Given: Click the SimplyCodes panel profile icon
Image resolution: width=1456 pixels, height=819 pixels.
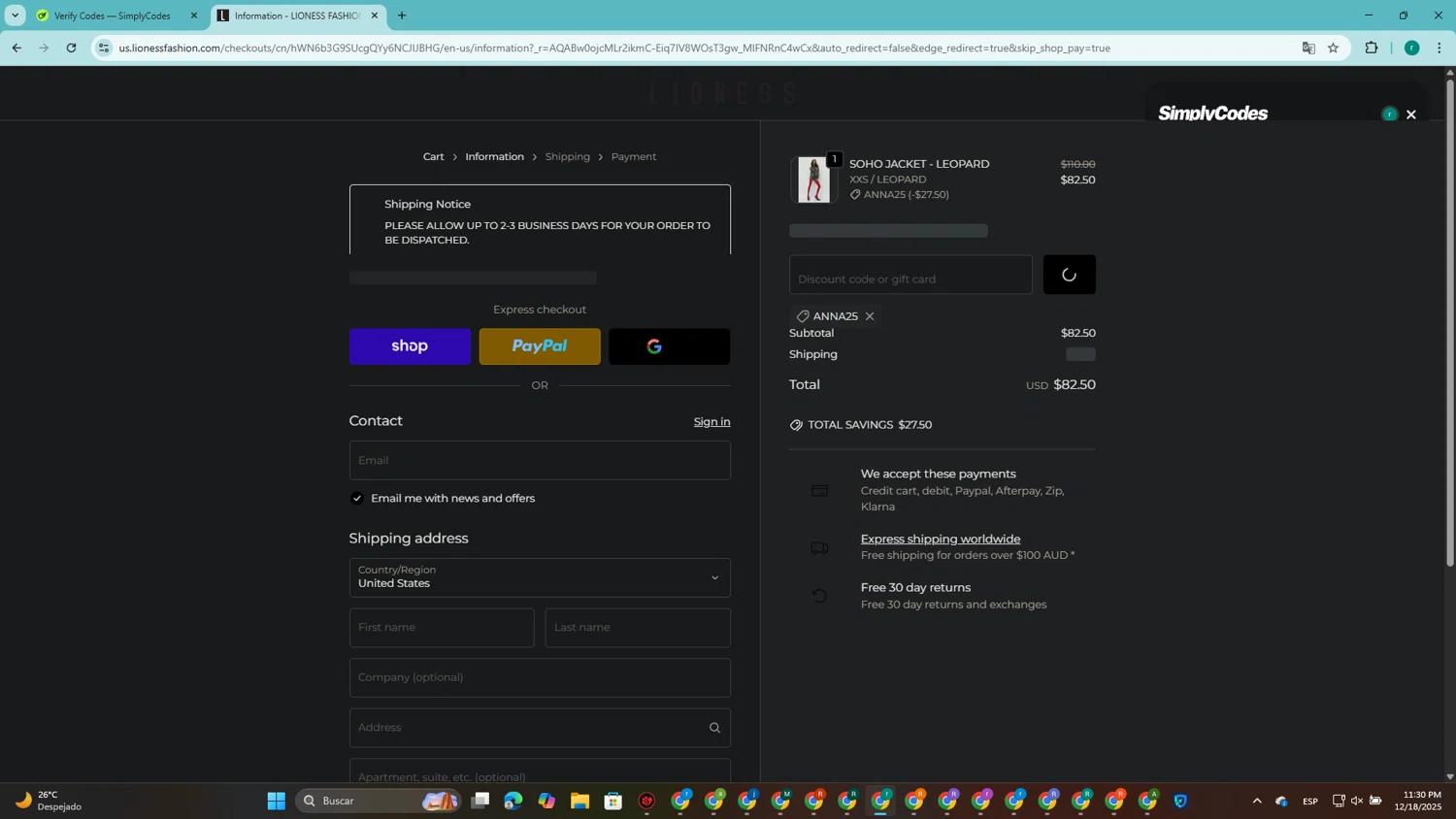Looking at the screenshot, I should pos(1389,115).
